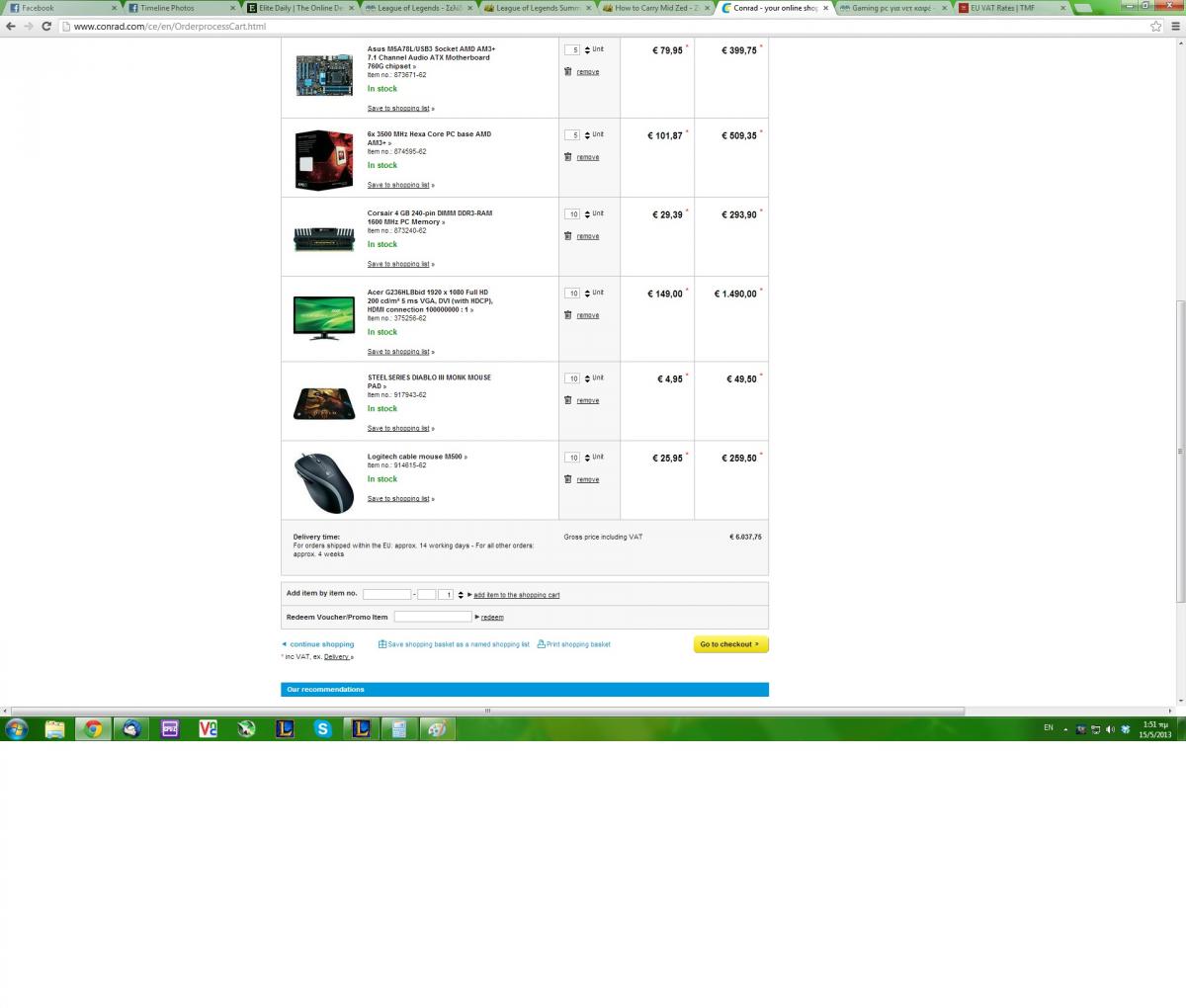Image resolution: width=1186 pixels, height=1008 pixels.
Task: Click the Print shopping basket link
Action: click(578, 644)
